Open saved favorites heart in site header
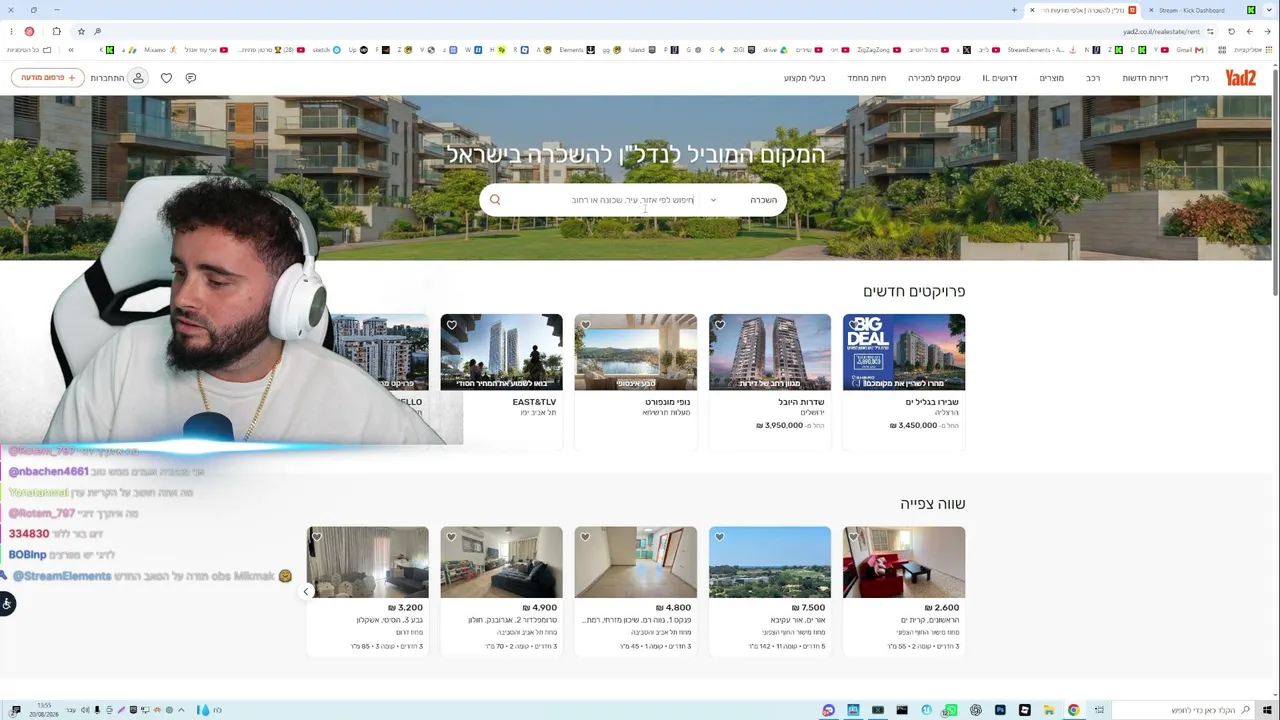Screen dimensions: 1280x720 point(166,78)
